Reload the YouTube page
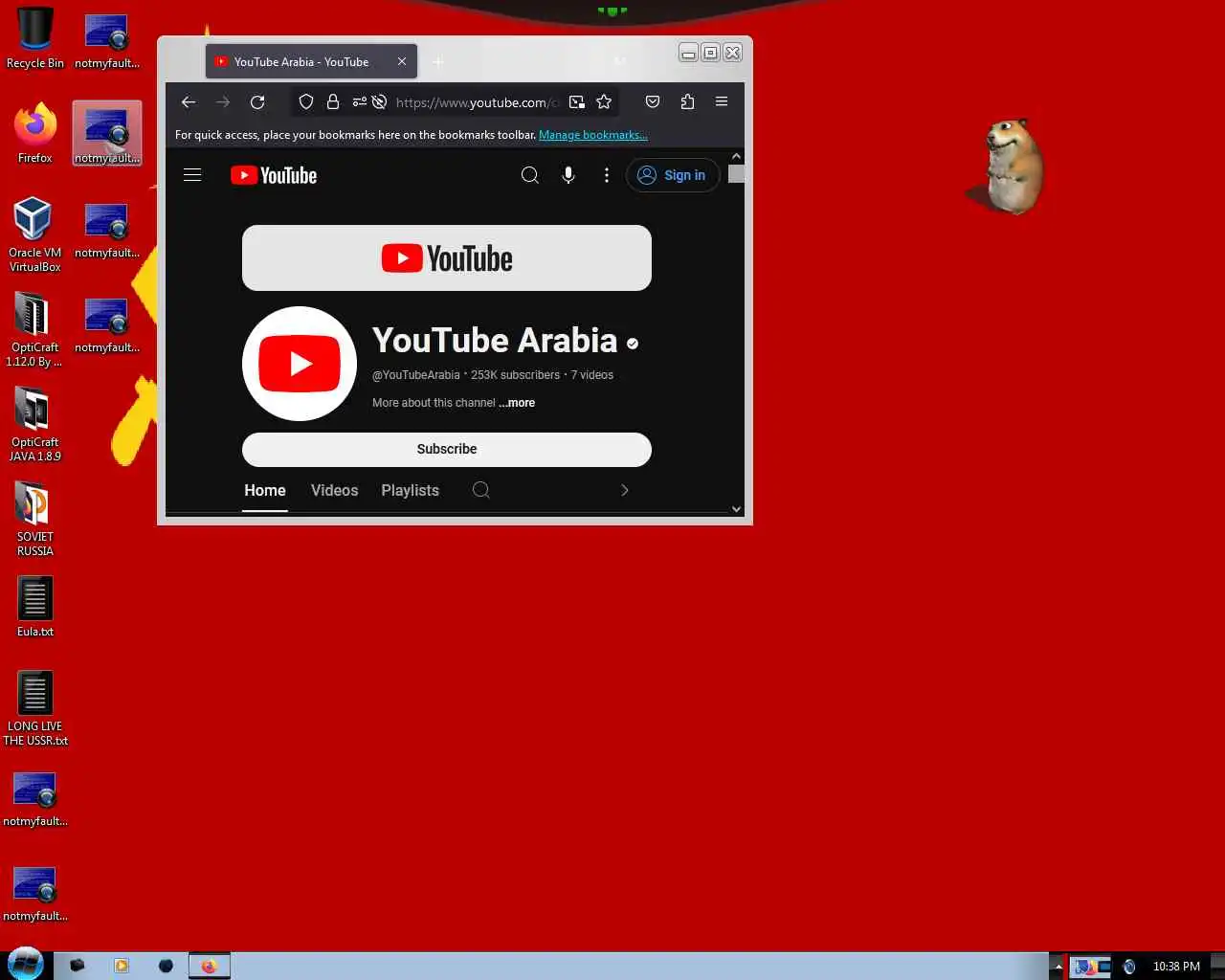Viewport: 1225px width, 980px height. [x=257, y=102]
